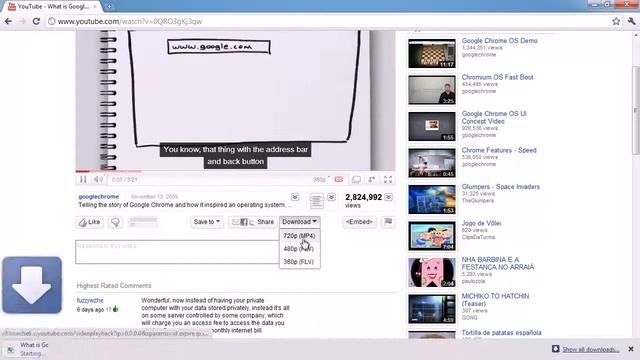The height and width of the screenshot is (360, 640).
Task: Switch player to wide mode icon
Action: pos(356,179)
